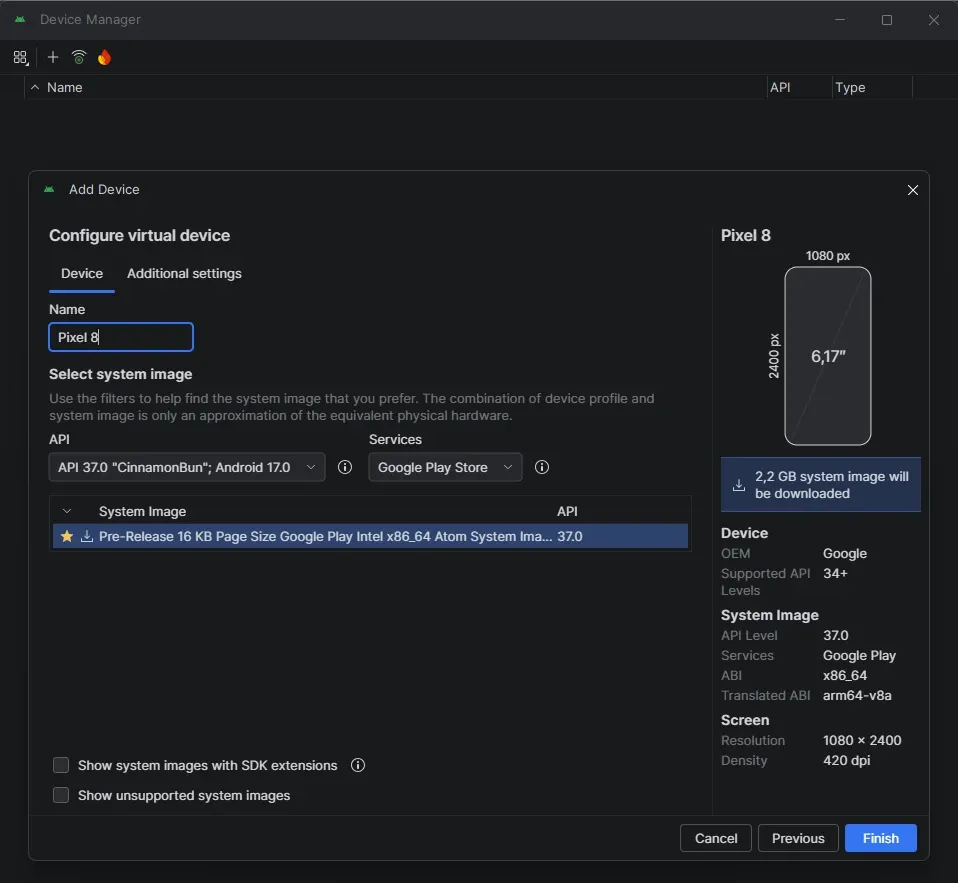Collapse the System Image list chevron

67,511
